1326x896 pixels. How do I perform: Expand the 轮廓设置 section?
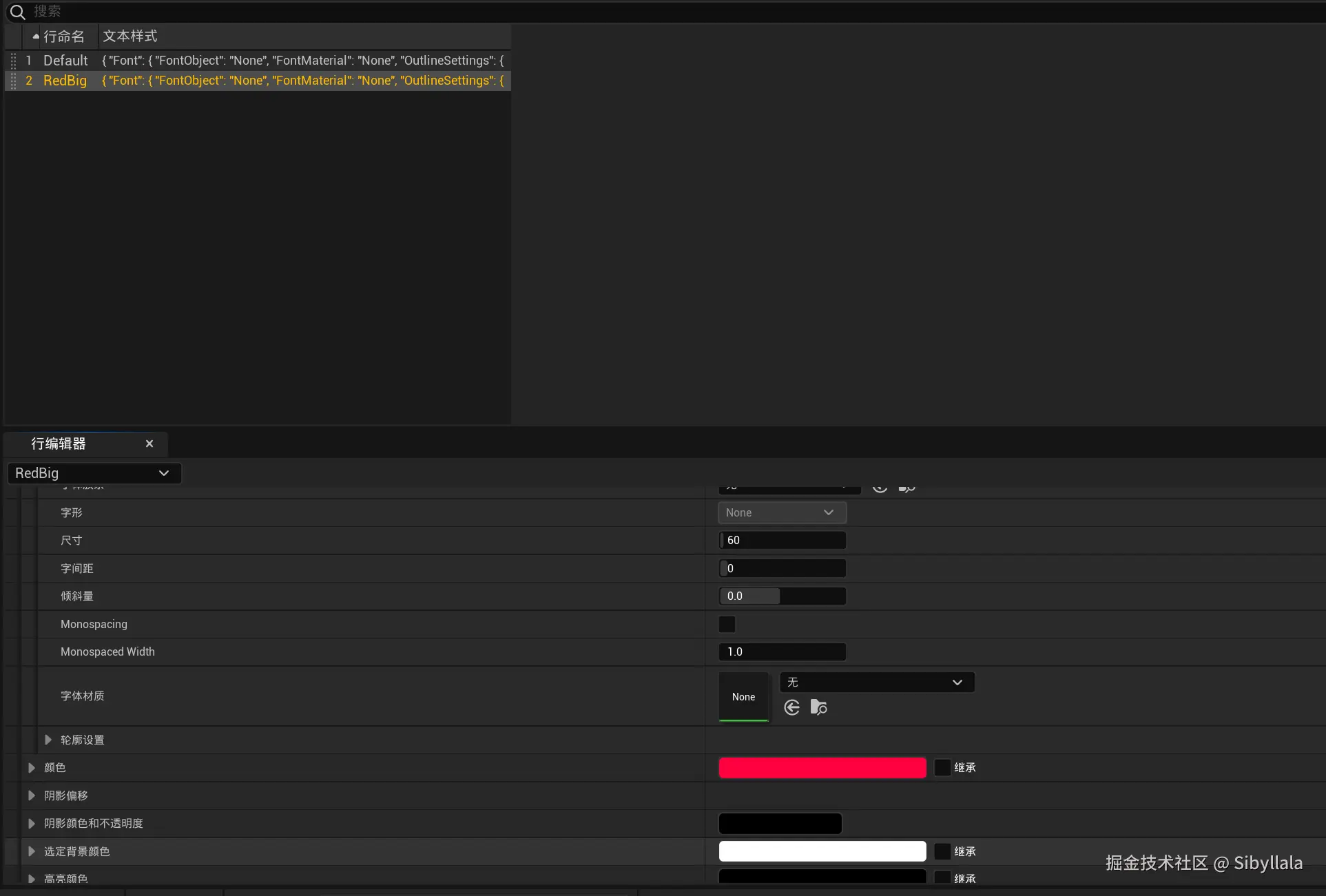[x=48, y=740]
